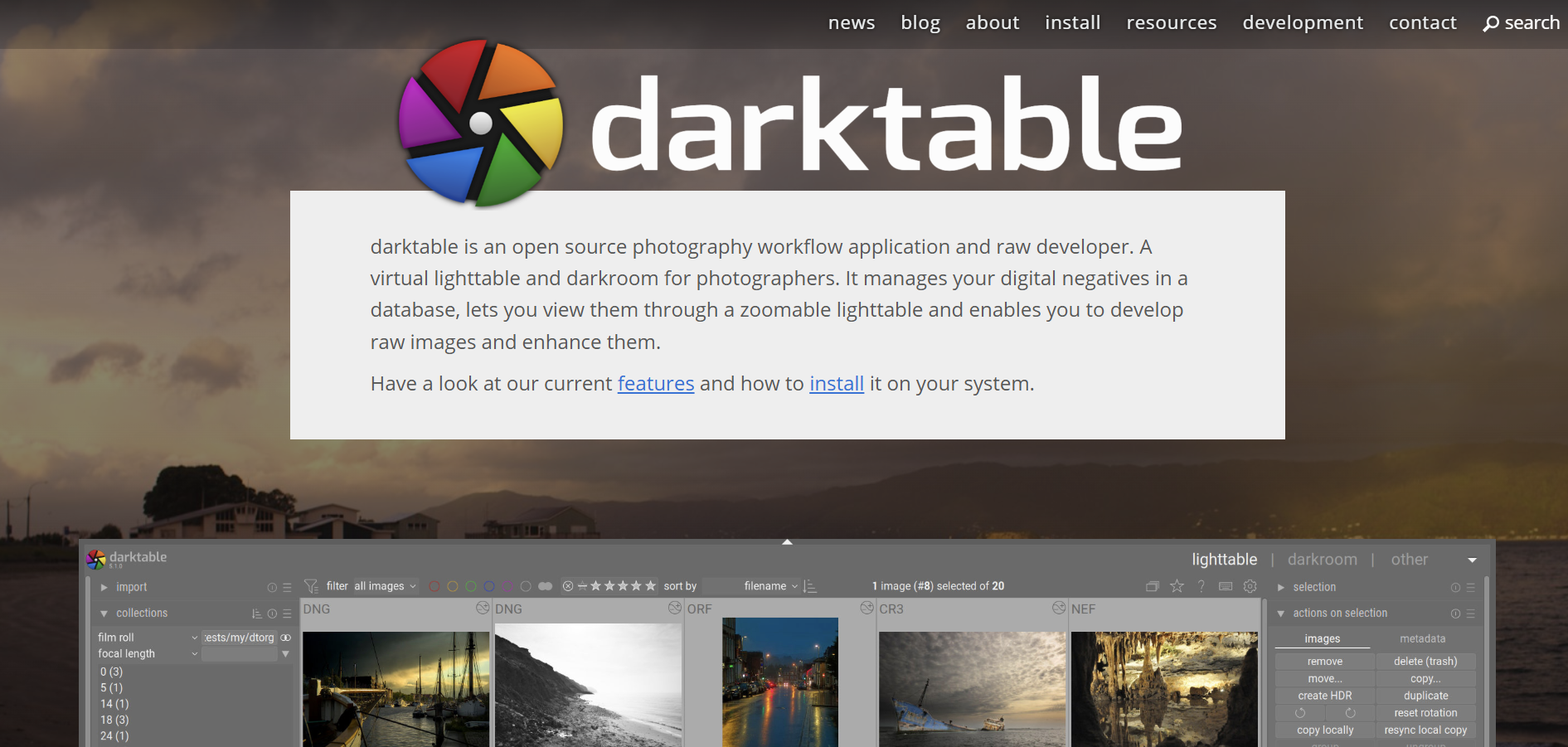Switch to the metadata tab

click(1423, 638)
